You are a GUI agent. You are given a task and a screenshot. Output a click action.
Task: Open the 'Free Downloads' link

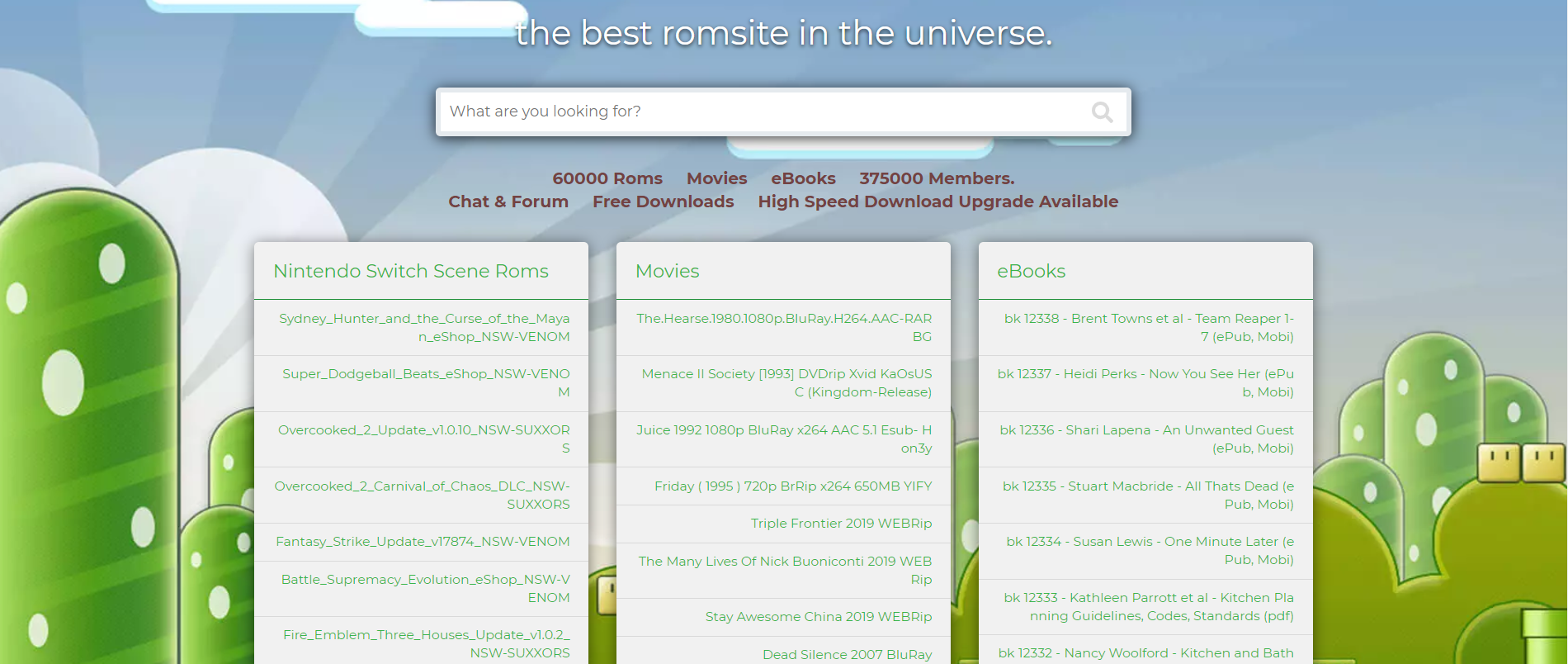pos(663,202)
